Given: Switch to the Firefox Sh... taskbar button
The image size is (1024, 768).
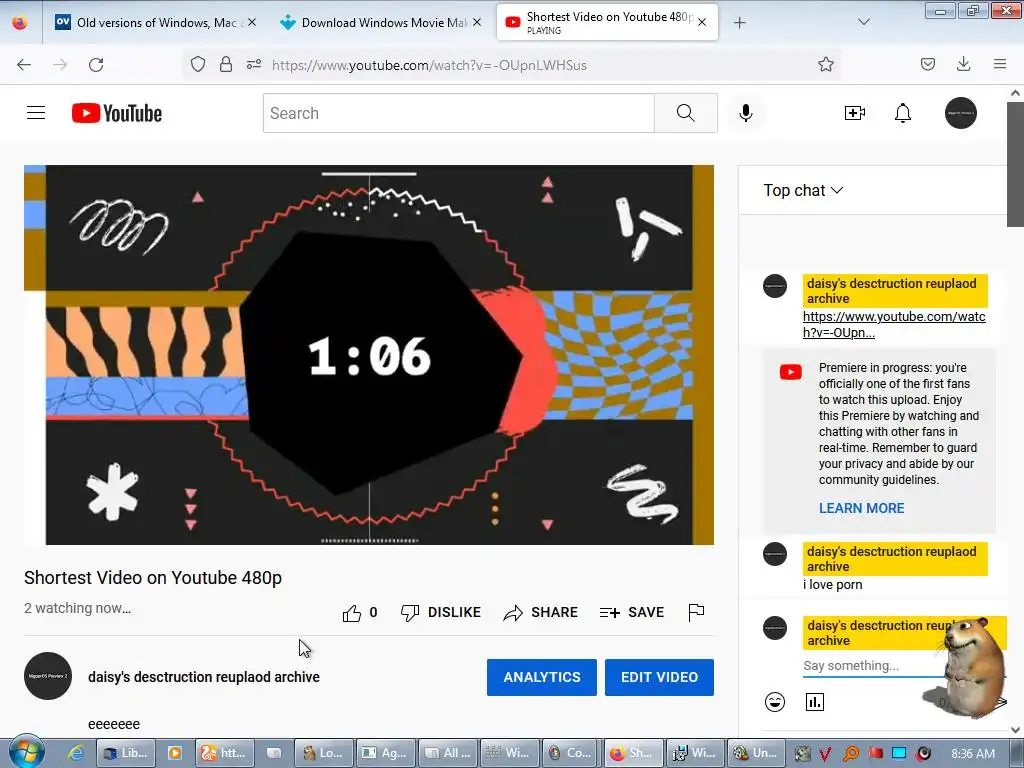Looking at the screenshot, I should (x=633, y=753).
